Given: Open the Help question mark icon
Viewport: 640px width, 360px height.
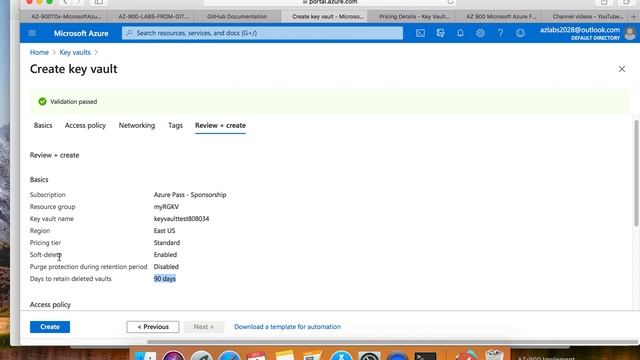Looking at the screenshot, I should pyautogui.click(x=500, y=33).
